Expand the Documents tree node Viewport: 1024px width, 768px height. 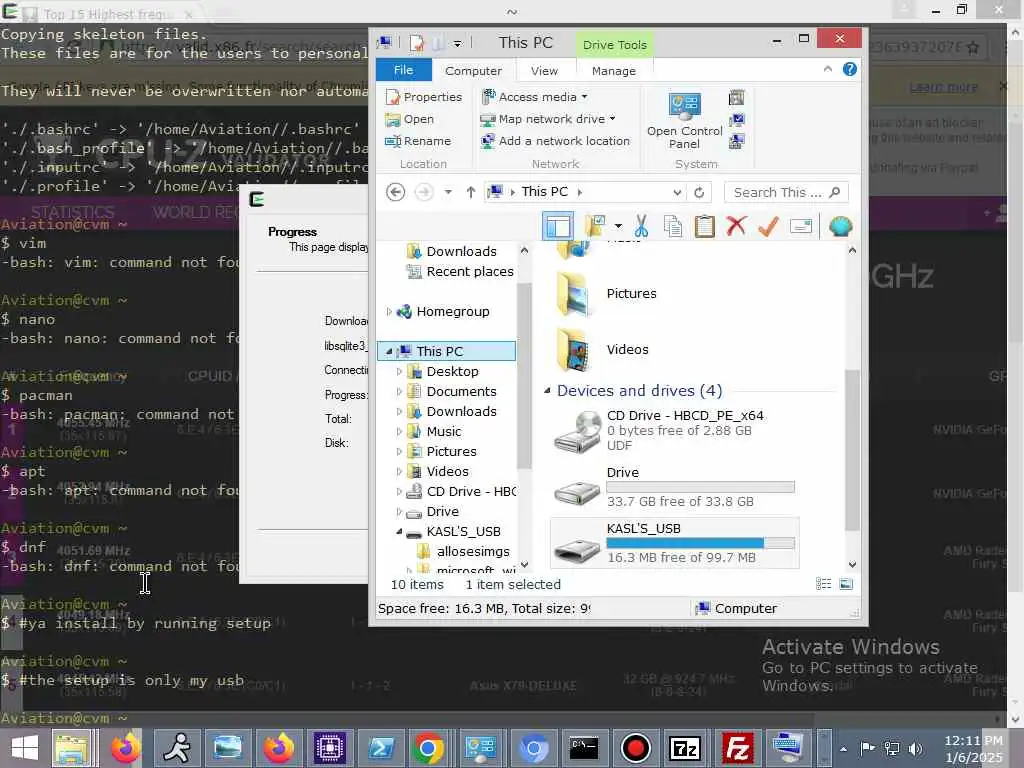[x=399, y=391]
